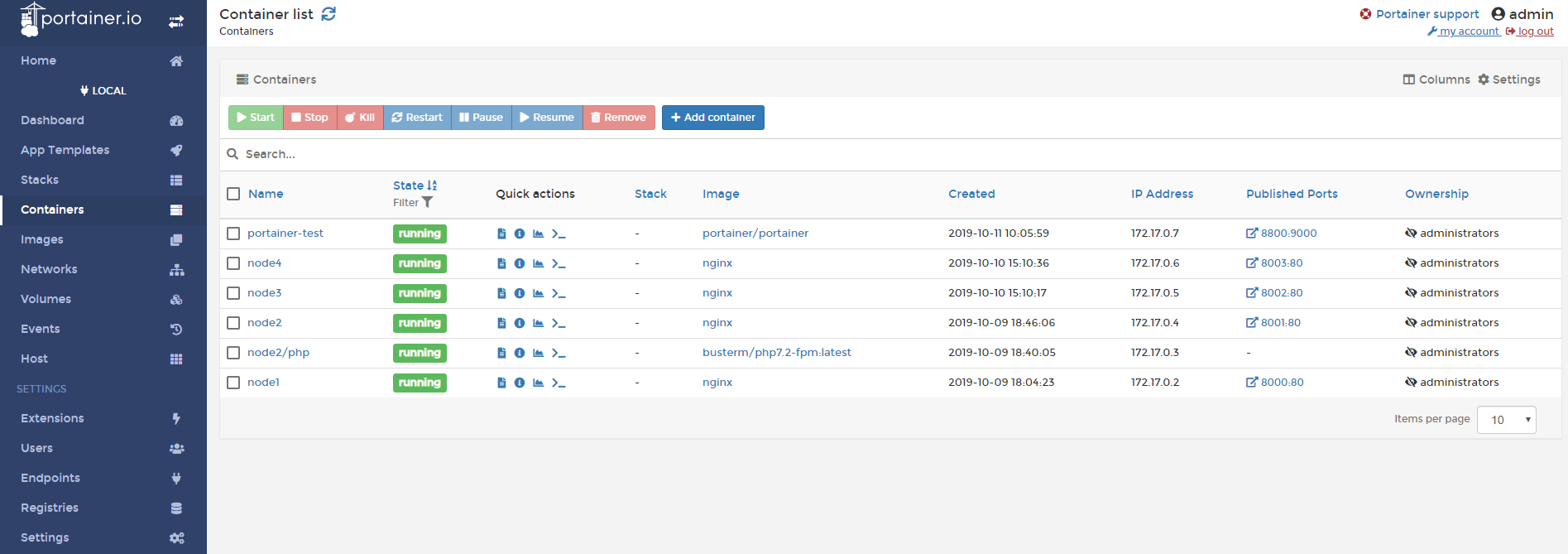This screenshot has width=1568, height=554.
Task: Open stats icon for node2/php
Action: (x=539, y=353)
